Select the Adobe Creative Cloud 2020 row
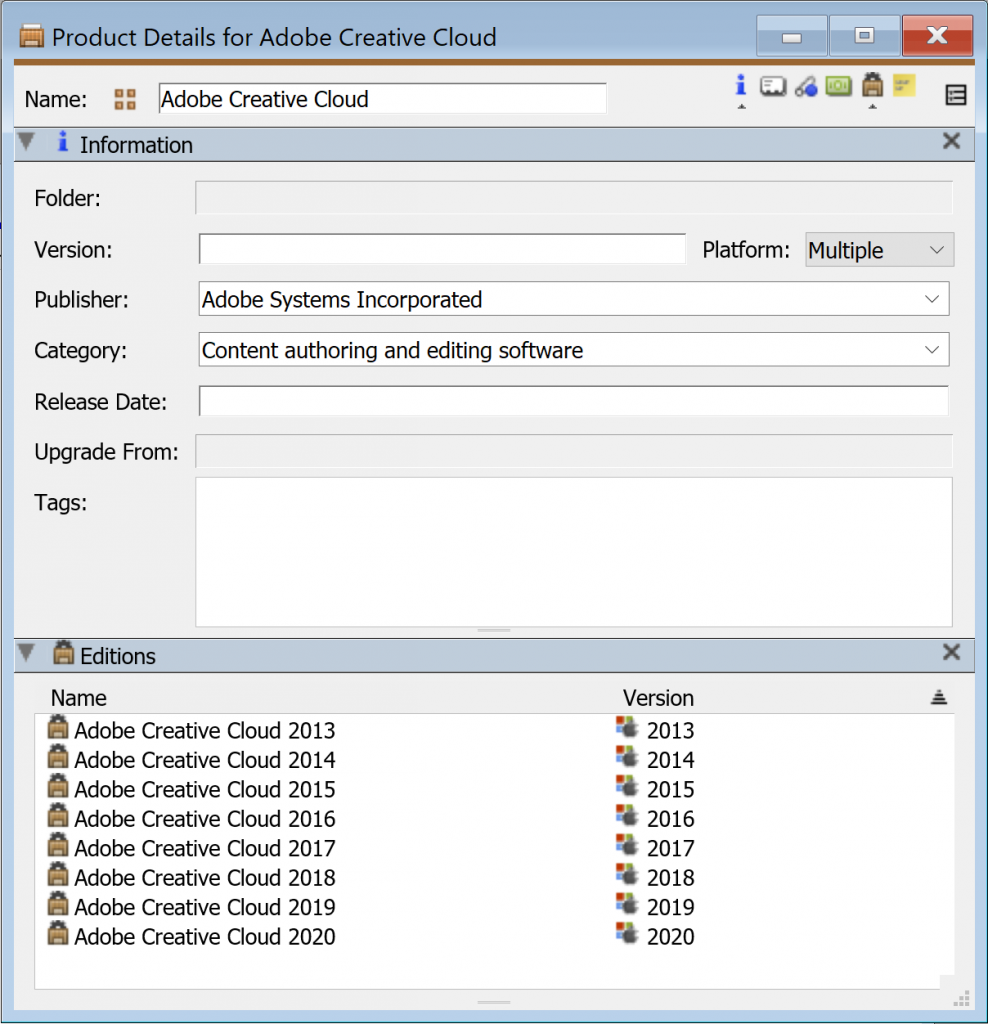The height and width of the screenshot is (1024, 988). click(494, 935)
